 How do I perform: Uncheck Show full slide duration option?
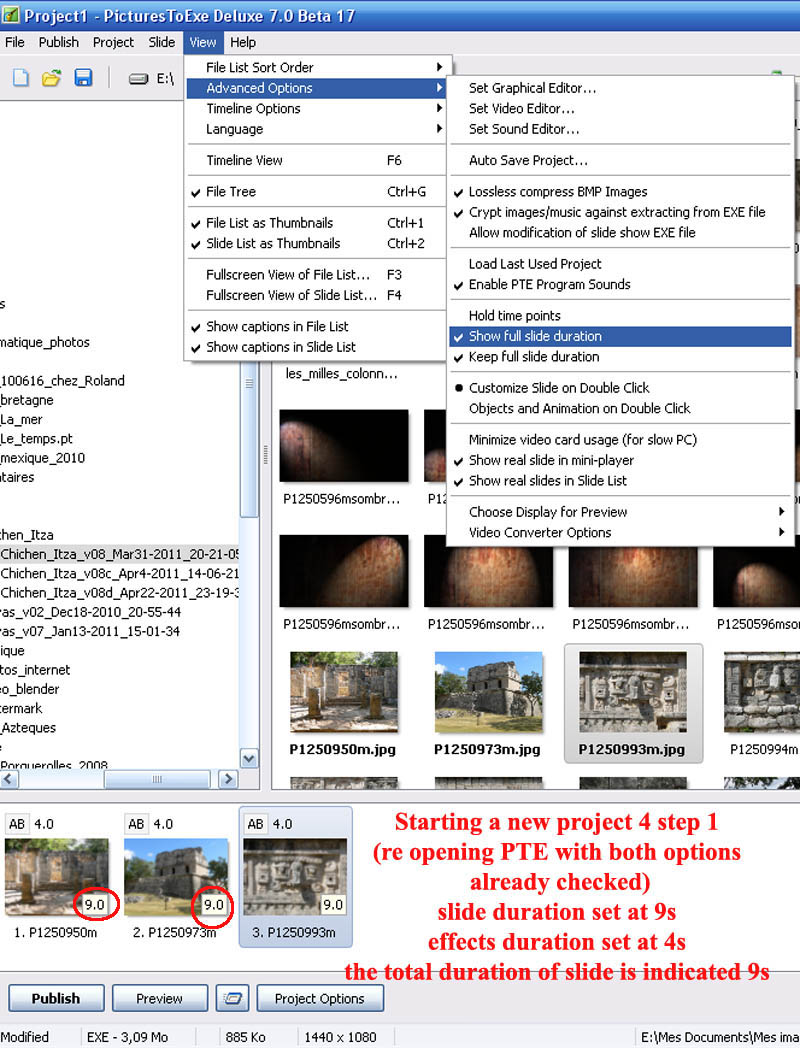[x=535, y=337]
